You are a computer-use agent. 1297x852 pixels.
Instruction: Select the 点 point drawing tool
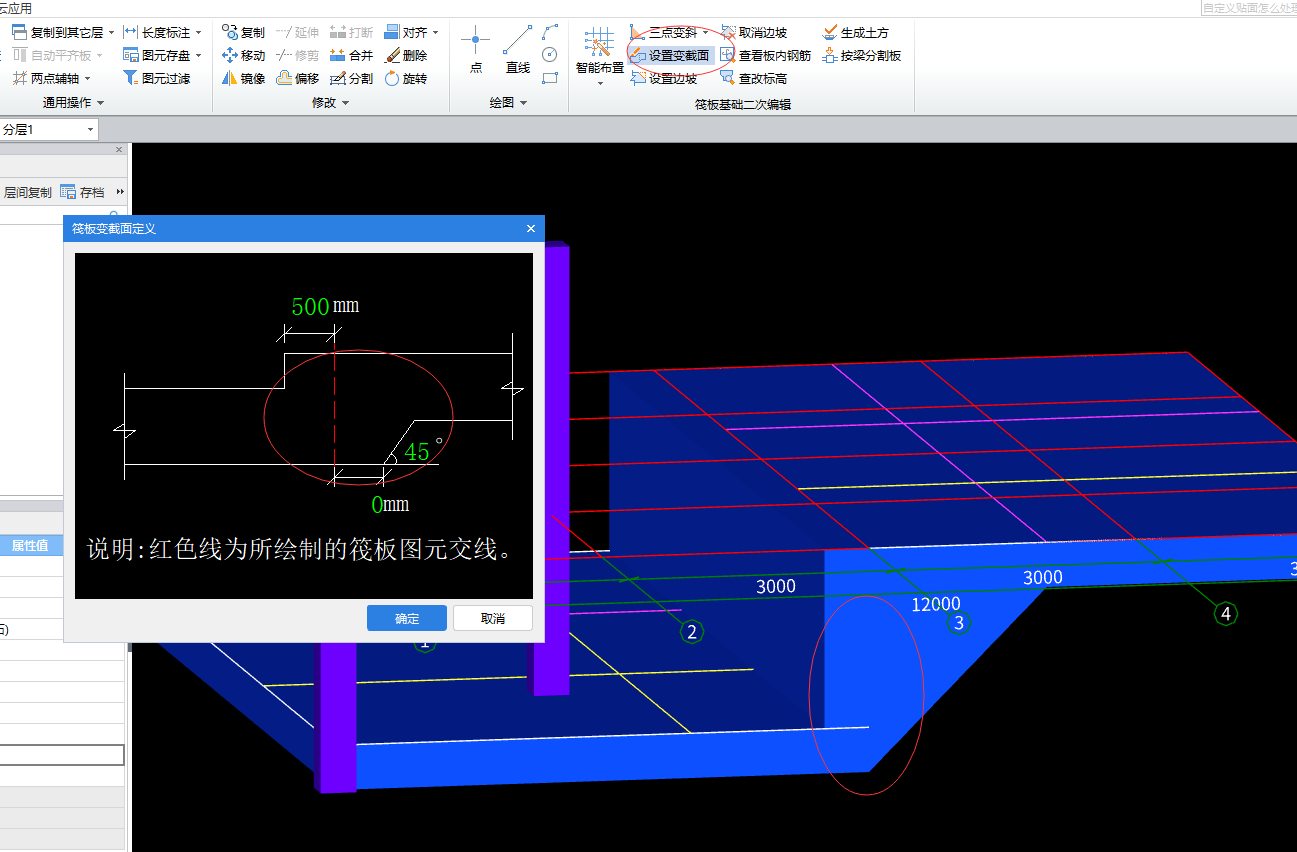(475, 50)
